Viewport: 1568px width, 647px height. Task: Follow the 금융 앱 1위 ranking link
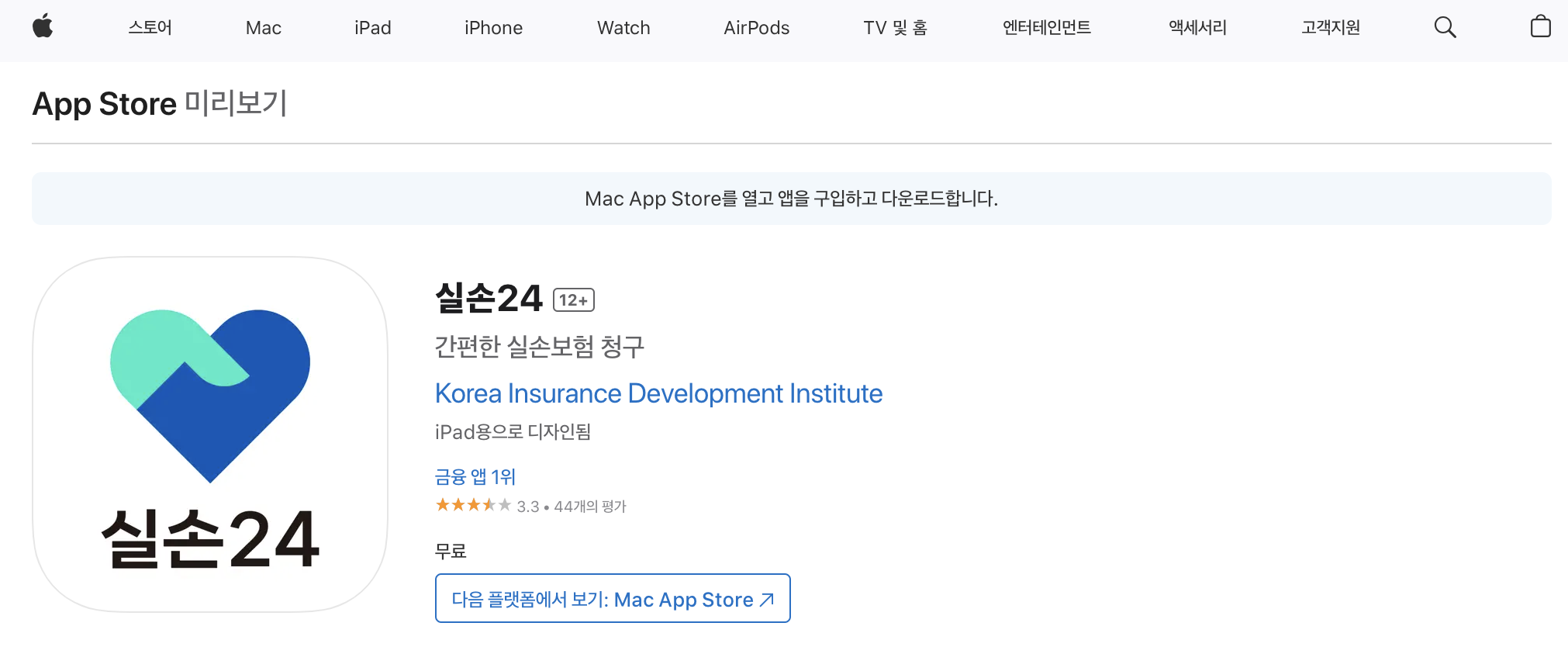pyautogui.click(x=475, y=476)
